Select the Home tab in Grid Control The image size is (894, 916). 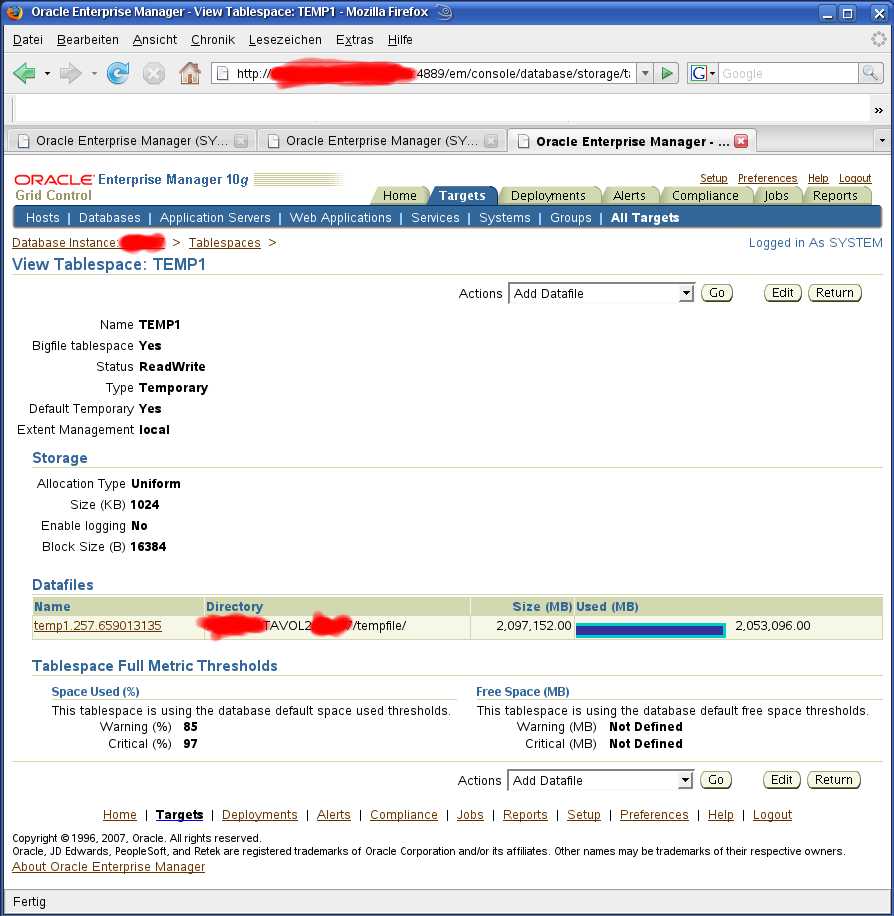coord(400,196)
